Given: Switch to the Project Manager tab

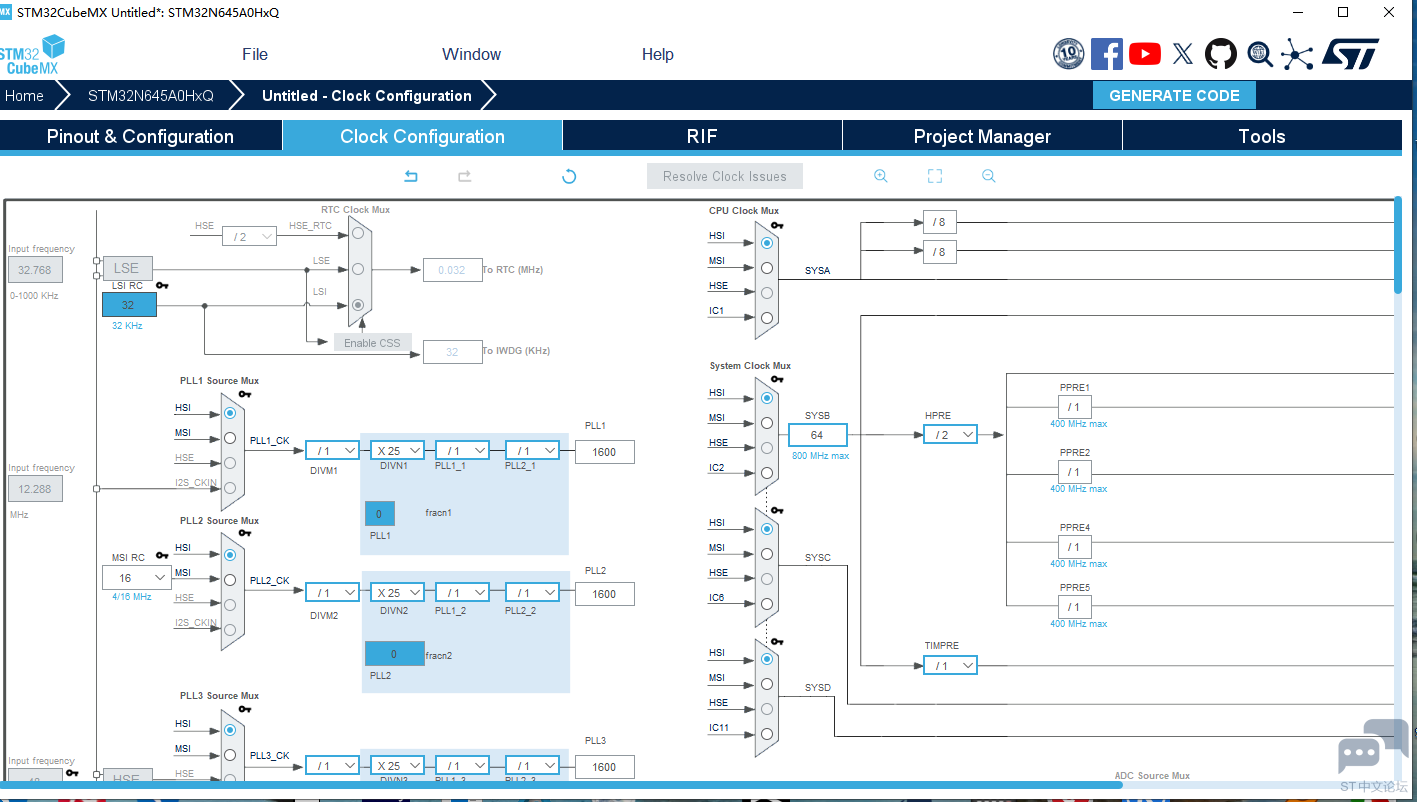Looking at the screenshot, I should click(982, 137).
